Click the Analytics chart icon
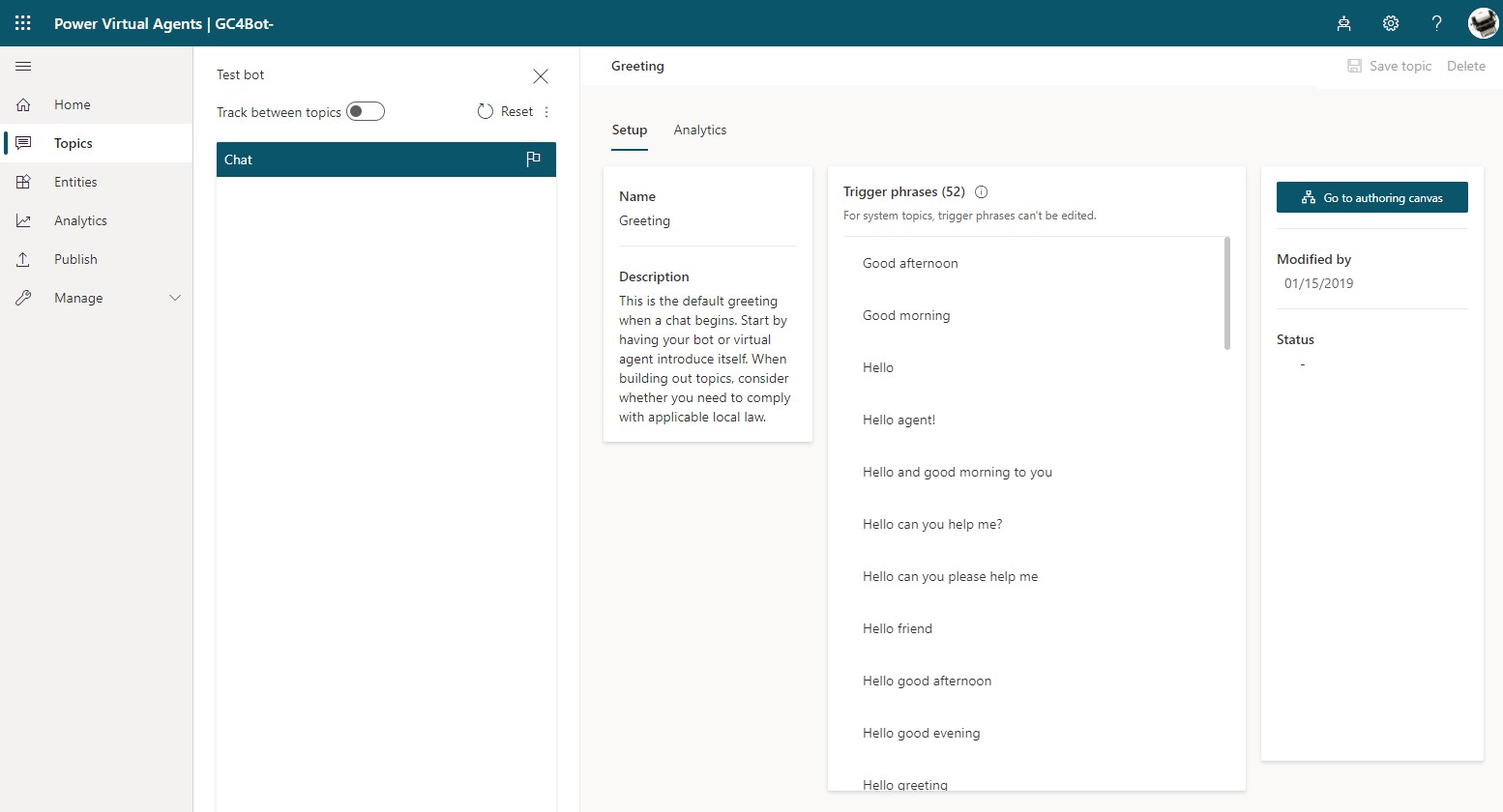 (23, 220)
